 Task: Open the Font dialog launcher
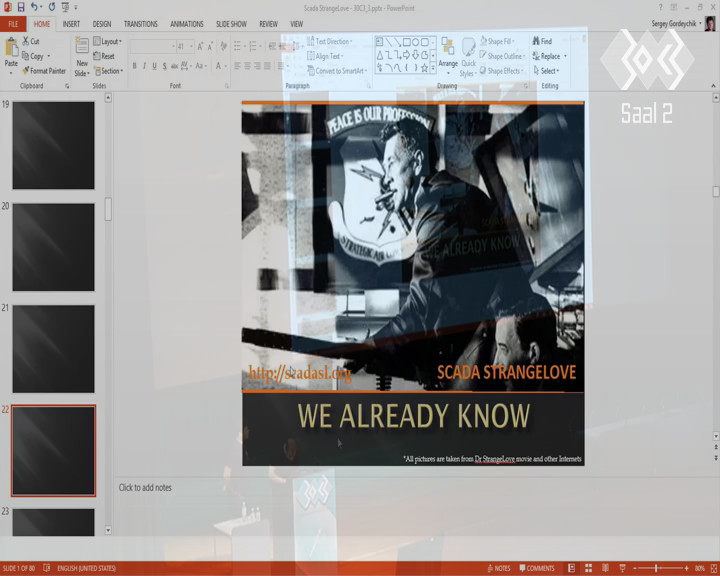click(226, 86)
